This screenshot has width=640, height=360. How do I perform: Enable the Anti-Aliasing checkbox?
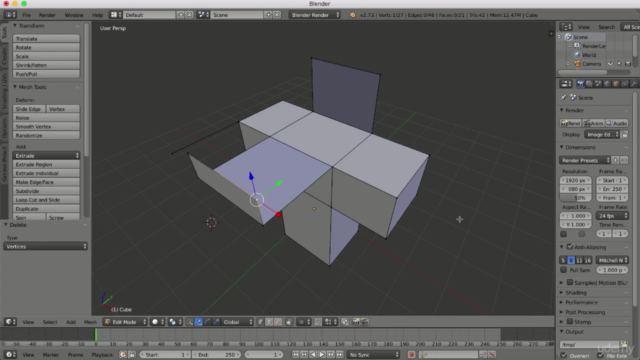[570, 247]
